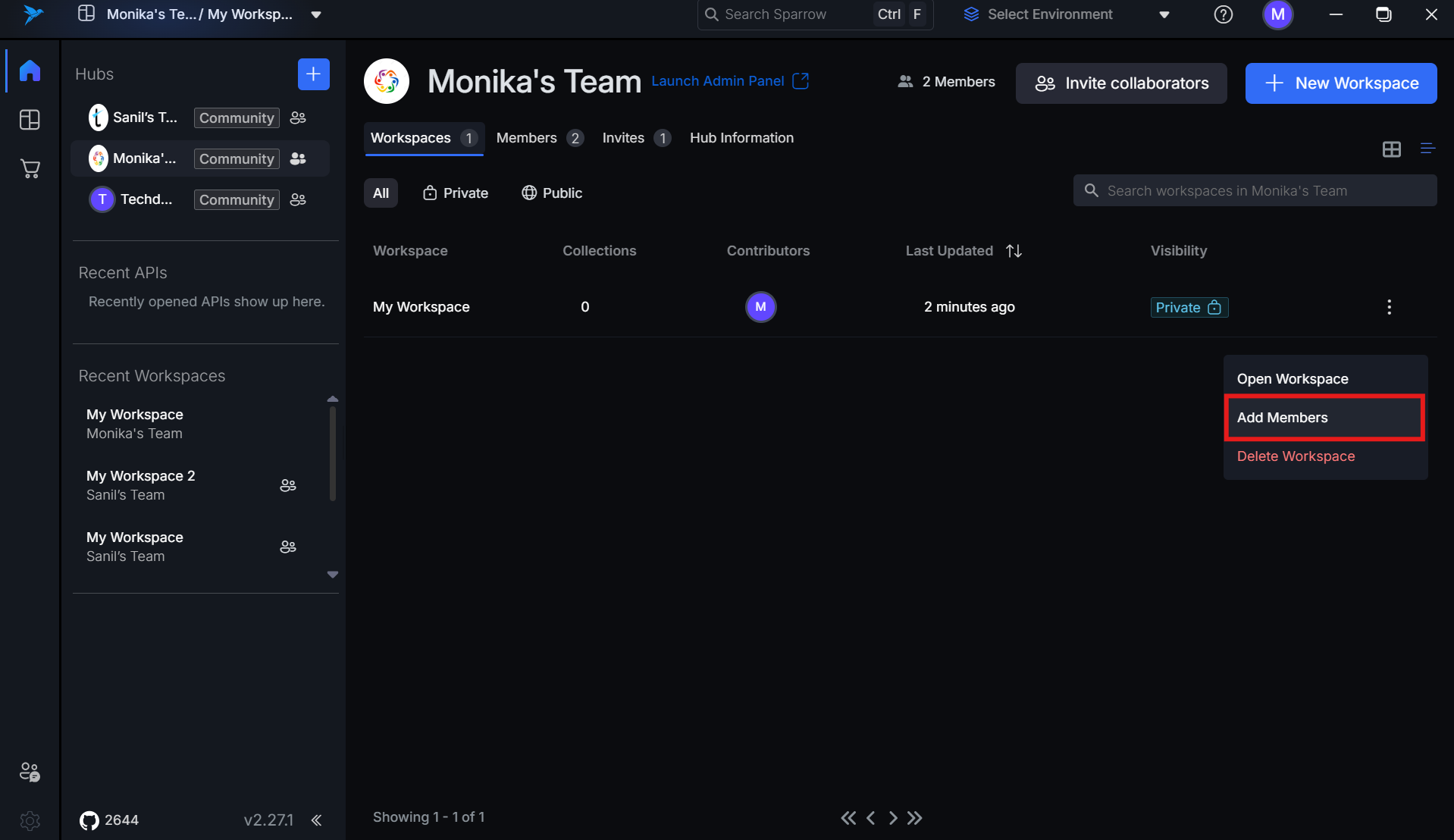Click the Visibility column header

[1178, 251]
